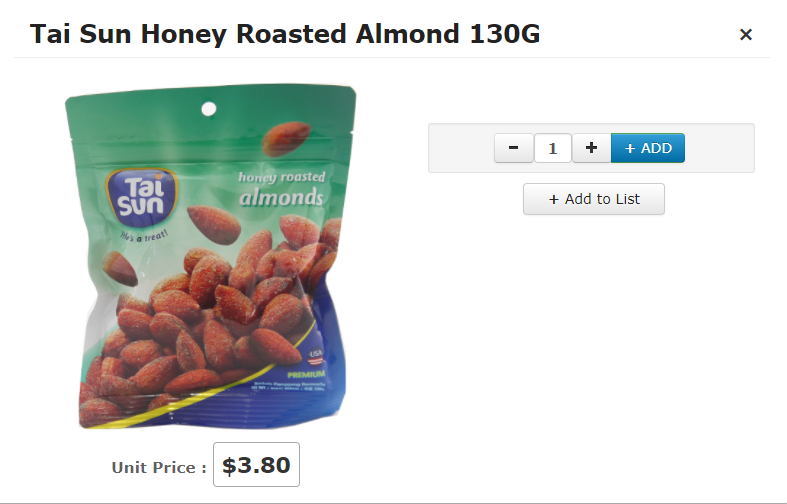The image size is (787, 504).
Task: Focus the quantity field showing 1
Action: point(553,148)
